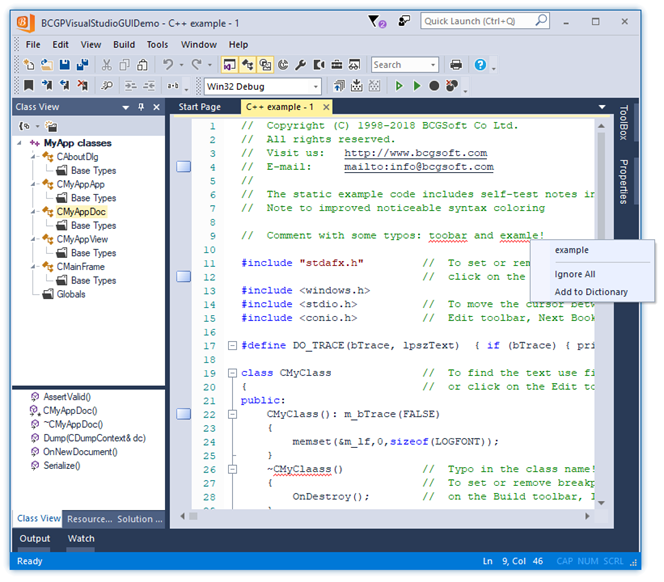Open the Tools menu
This screenshot has height=582, width=664.
(157, 44)
